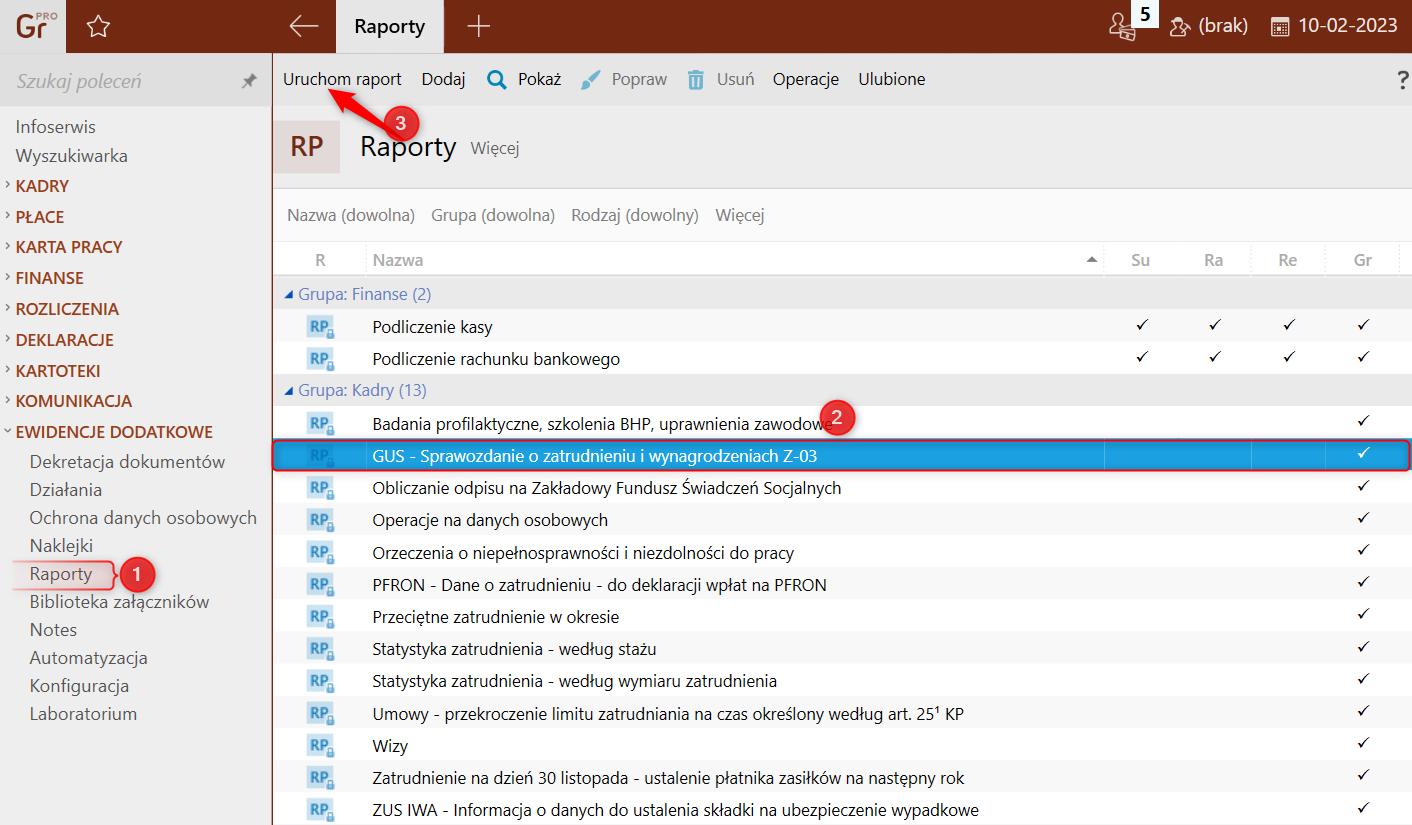The image size is (1412, 825).
Task: Click the Grupa (dowolna) filter
Action: (x=493, y=215)
